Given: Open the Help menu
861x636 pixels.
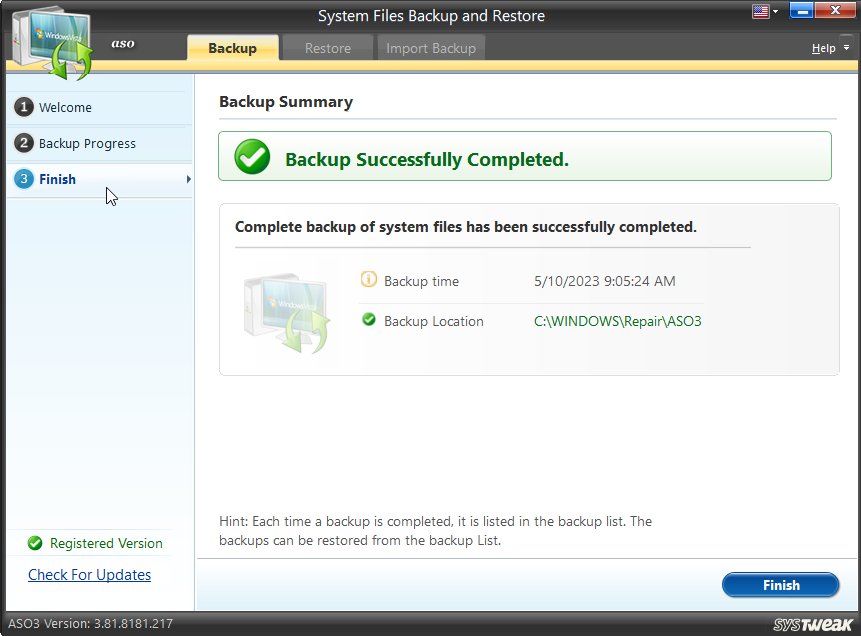Looking at the screenshot, I should (822, 47).
